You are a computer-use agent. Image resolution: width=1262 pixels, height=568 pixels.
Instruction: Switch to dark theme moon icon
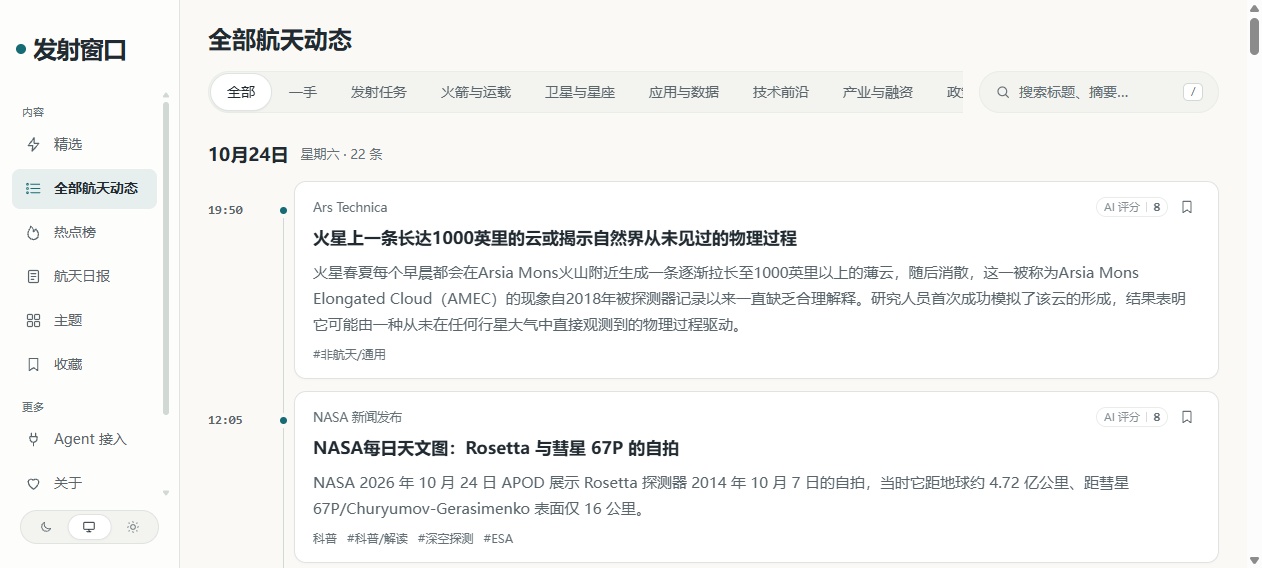tap(46, 527)
